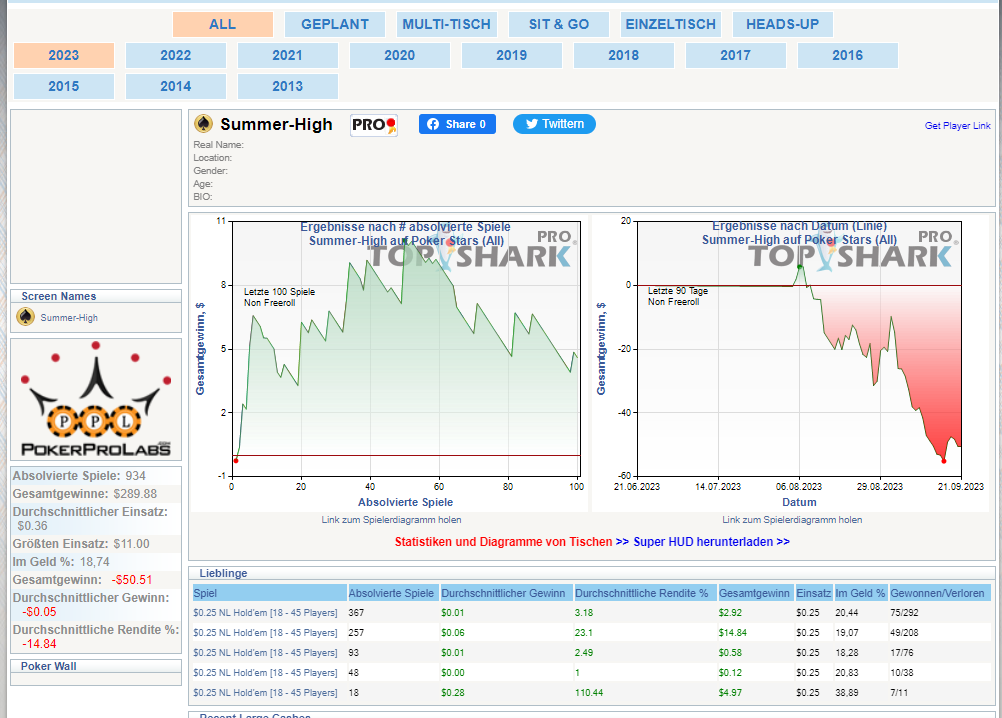Open $0.25 NL Hold'em row with 48 games

click(265, 673)
